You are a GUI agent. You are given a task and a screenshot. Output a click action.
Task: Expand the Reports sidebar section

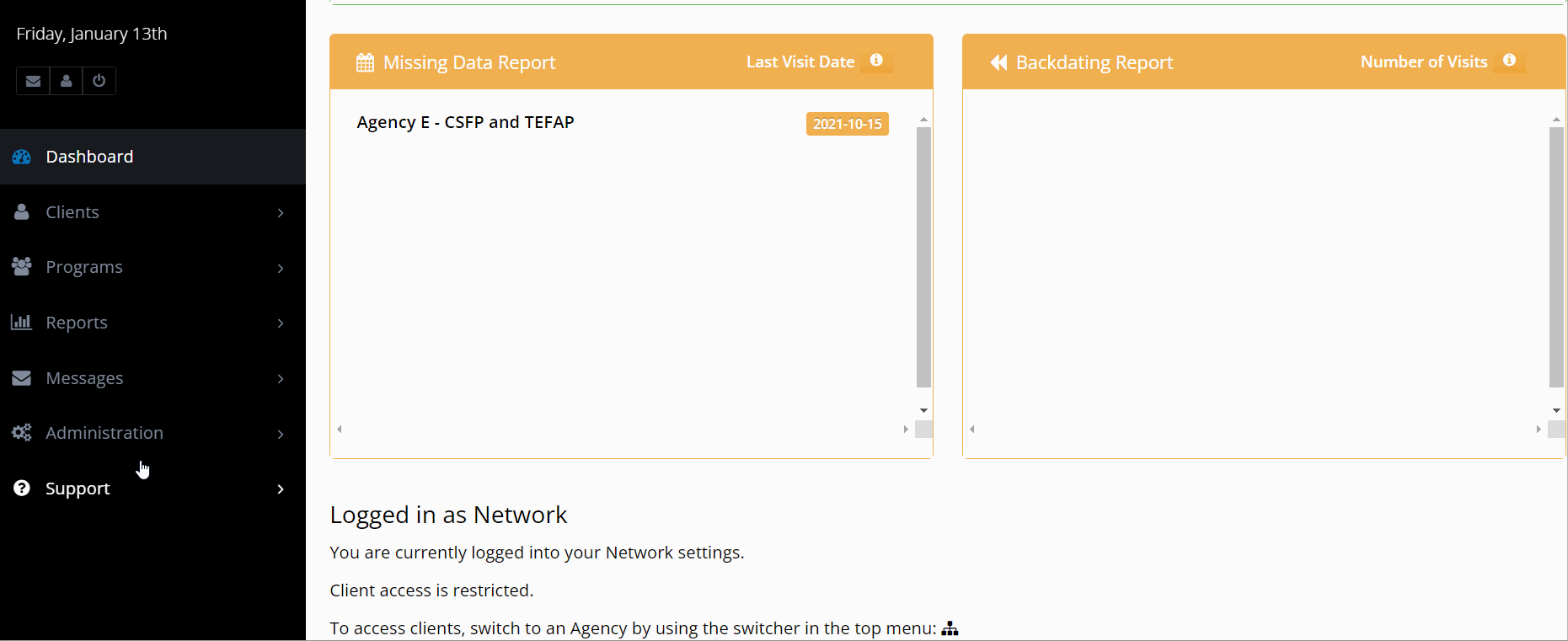pyautogui.click(x=77, y=323)
